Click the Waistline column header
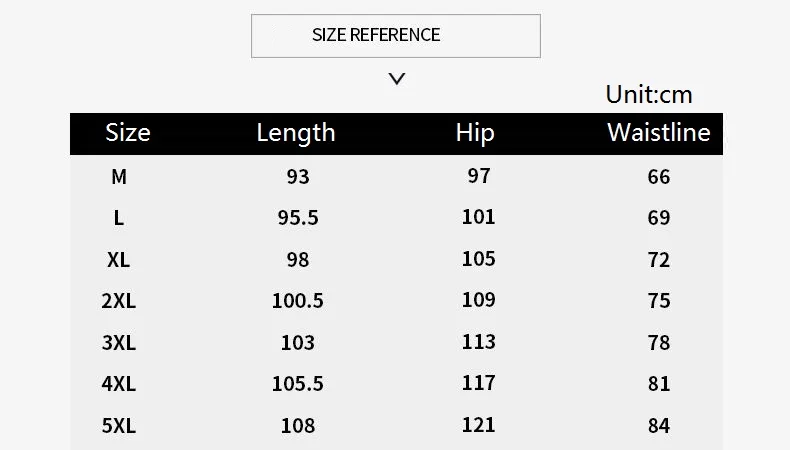This screenshot has height=450, width=790. 659,133
